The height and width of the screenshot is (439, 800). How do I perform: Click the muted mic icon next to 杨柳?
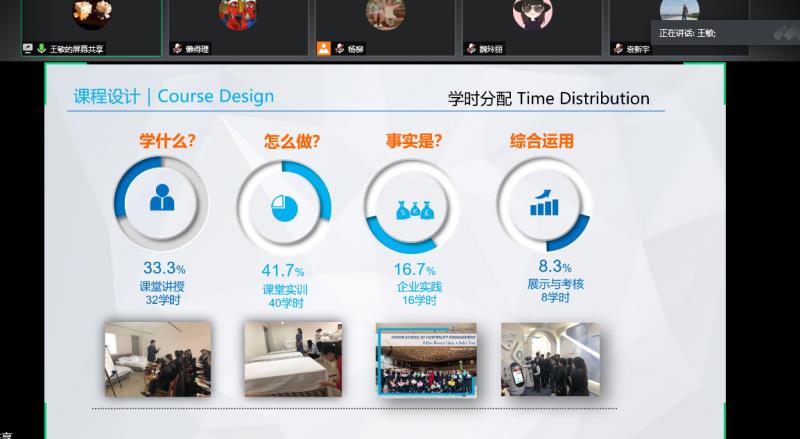click(340, 48)
